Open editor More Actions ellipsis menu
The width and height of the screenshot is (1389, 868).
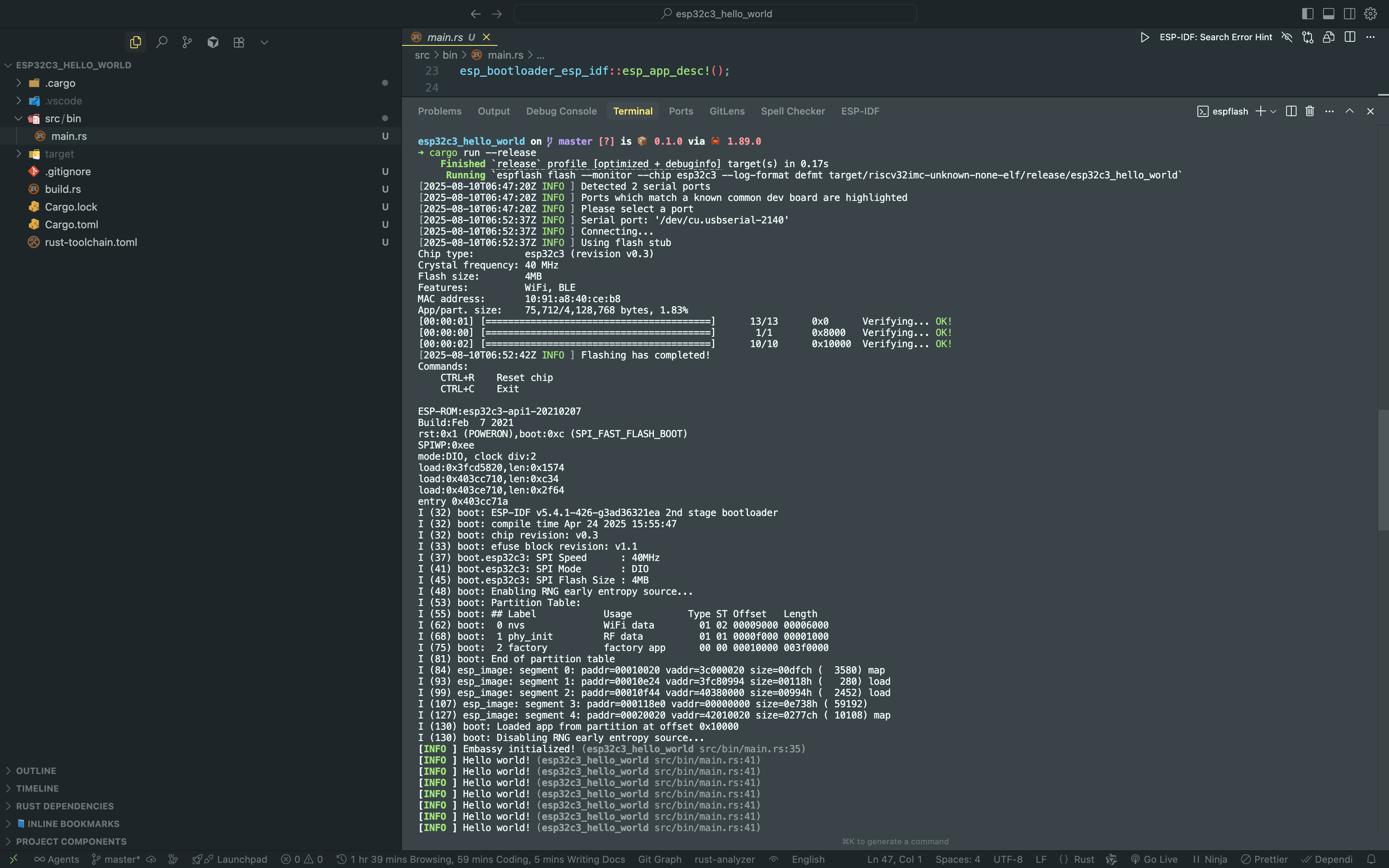click(x=1371, y=37)
